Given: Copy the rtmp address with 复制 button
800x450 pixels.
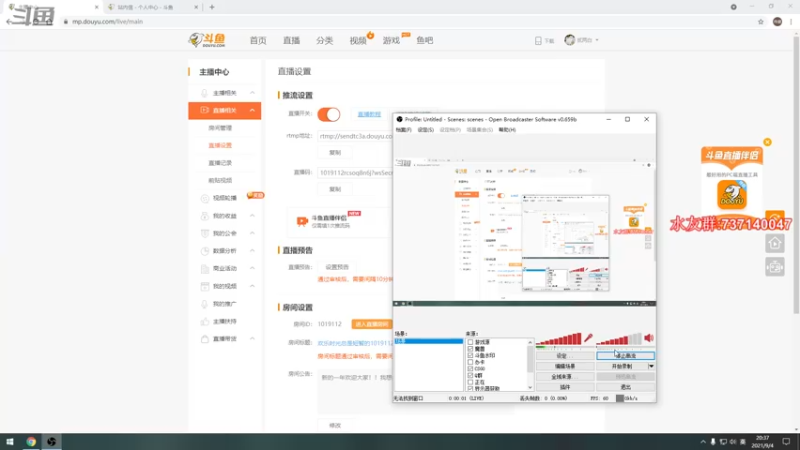Looking at the screenshot, I should 335,153.
